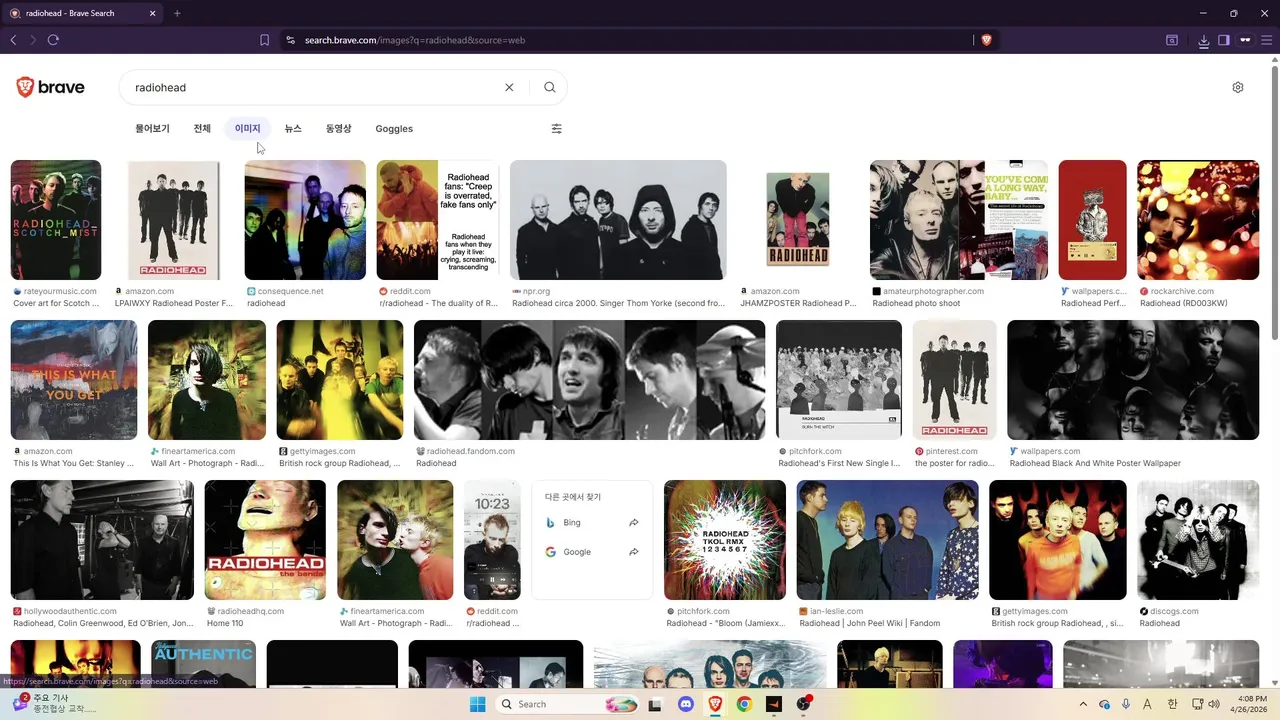Open the Radiohead (RD003KW) rockarchive image
This screenshot has height=720, width=1280.
1198,220
